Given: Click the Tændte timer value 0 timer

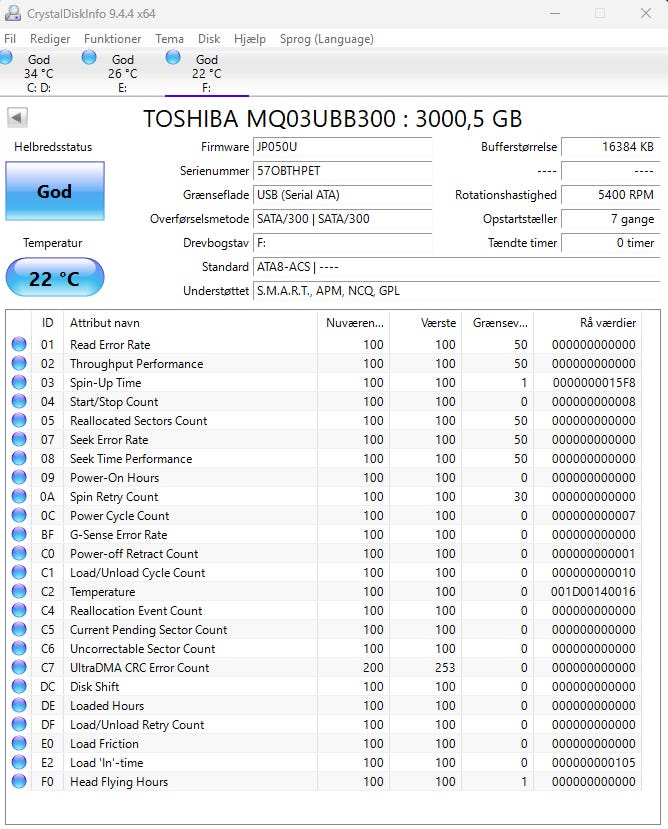Looking at the screenshot, I should pos(610,243).
